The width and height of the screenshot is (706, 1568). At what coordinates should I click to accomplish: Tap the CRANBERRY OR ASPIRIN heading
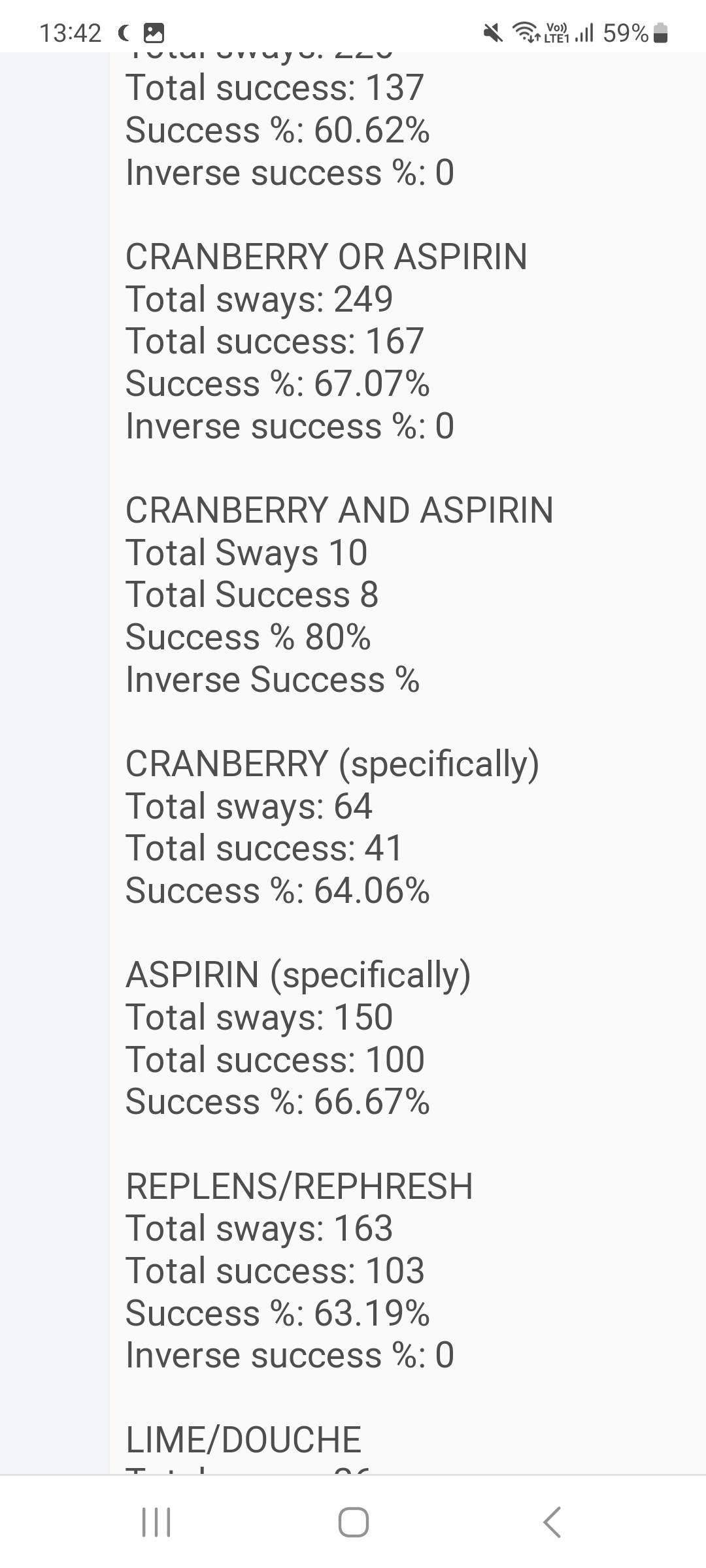click(326, 256)
